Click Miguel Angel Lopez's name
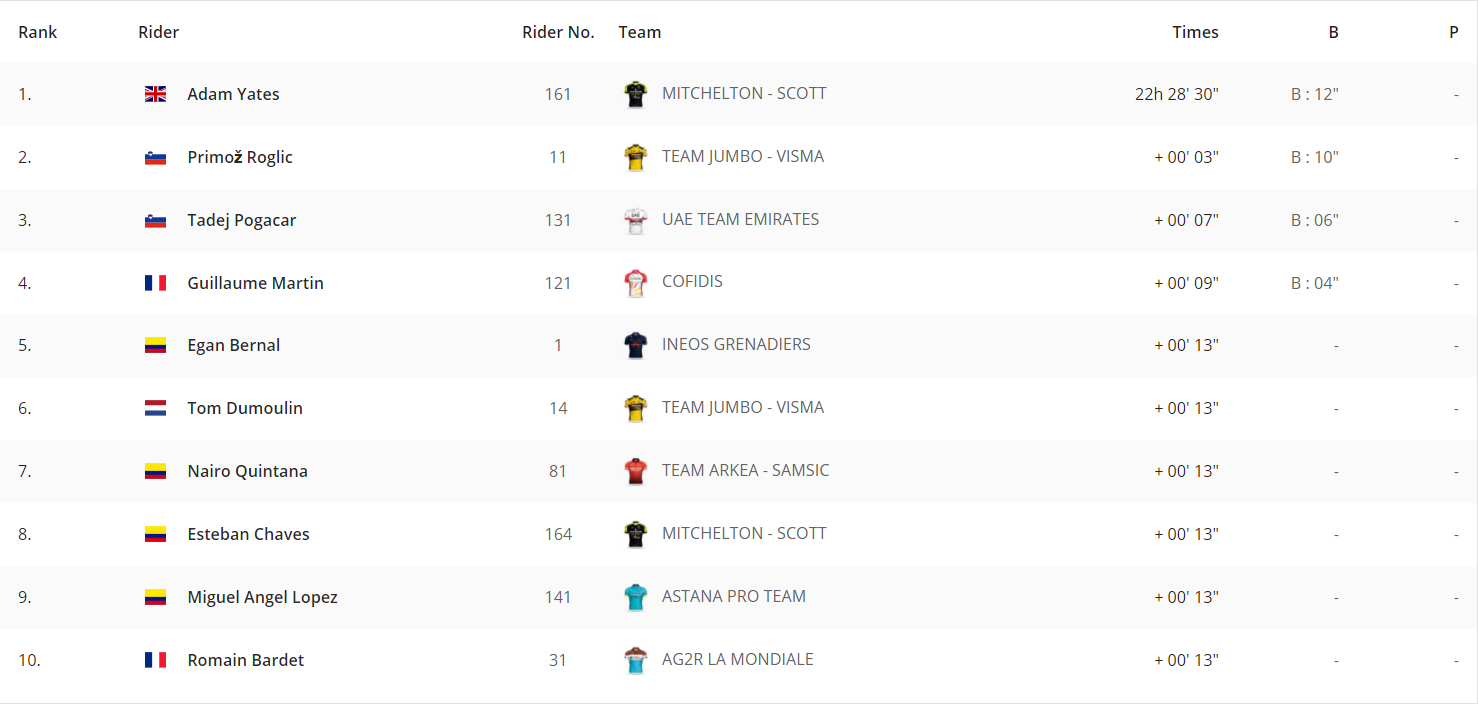Image resolution: width=1478 pixels, height=707 pixels. pos(263,597)
